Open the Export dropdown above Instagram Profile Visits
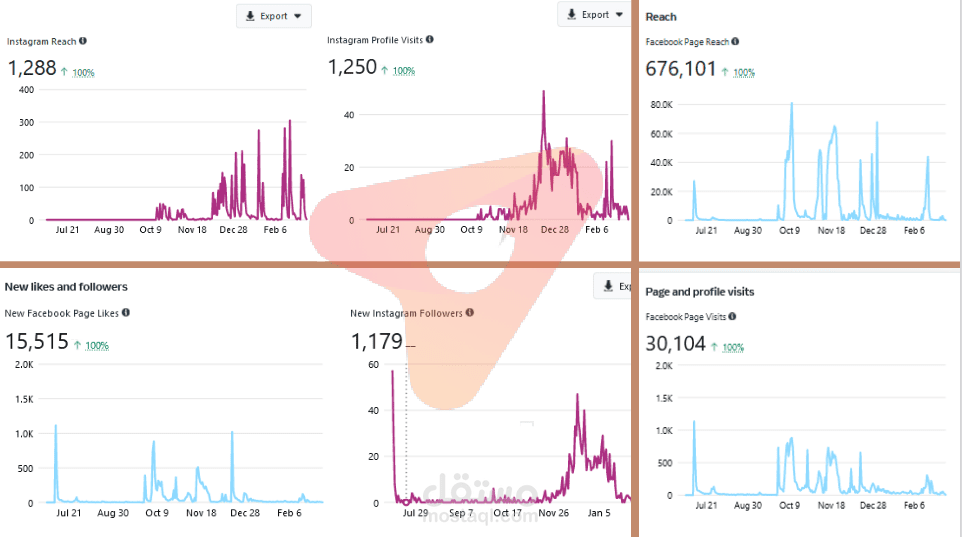The width and height of the screenshot is (962, 537). [x=595, y=14]
